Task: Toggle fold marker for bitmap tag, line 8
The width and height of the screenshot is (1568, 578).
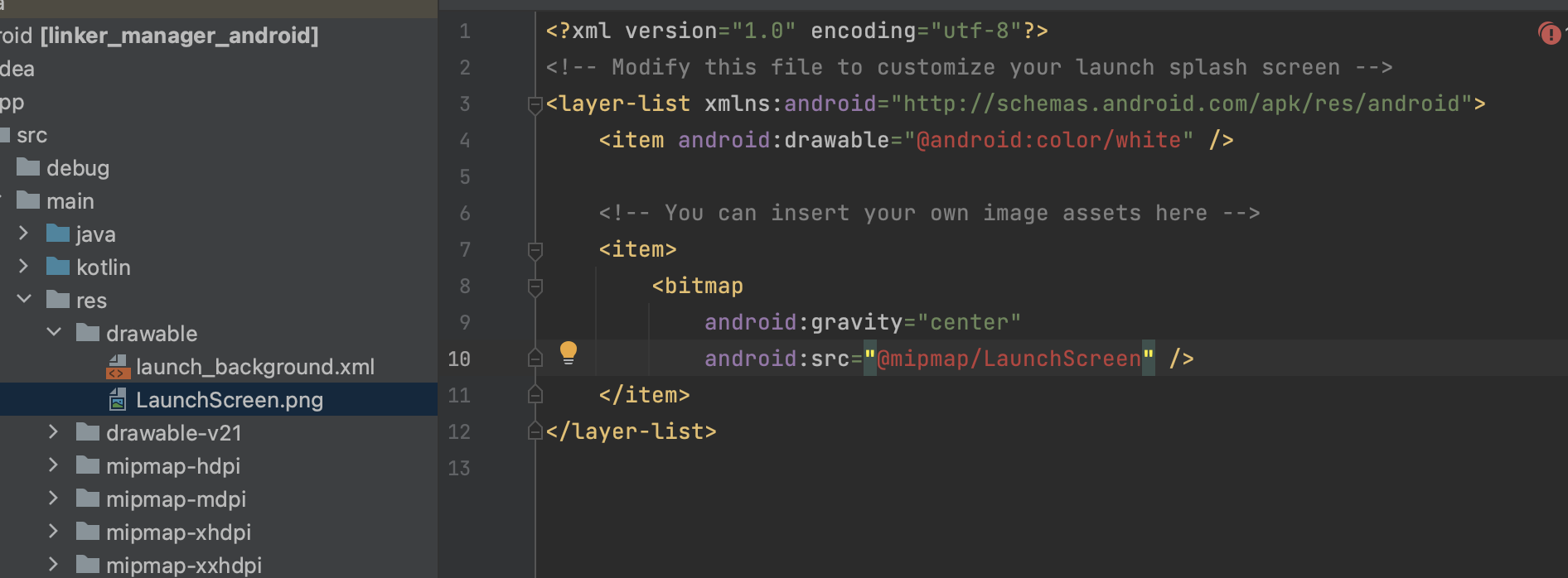Action: (535, 287)
